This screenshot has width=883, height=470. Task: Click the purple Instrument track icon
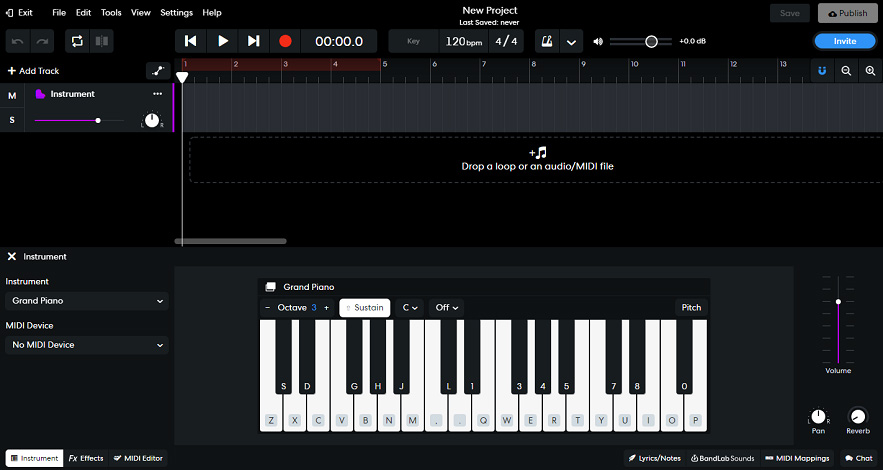(40, 94)
